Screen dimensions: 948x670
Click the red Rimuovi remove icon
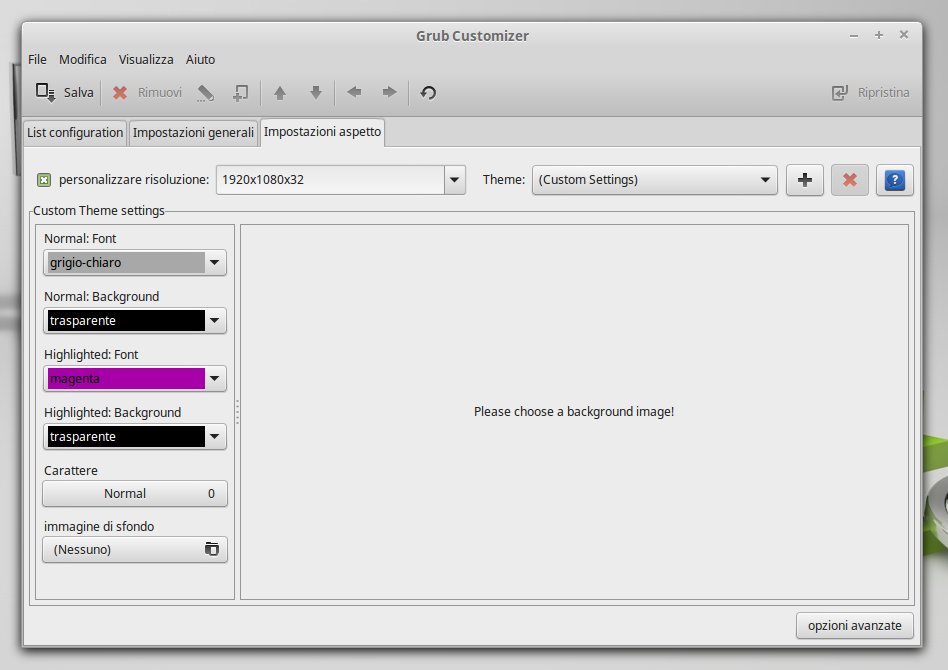click(x=120, y=93)
